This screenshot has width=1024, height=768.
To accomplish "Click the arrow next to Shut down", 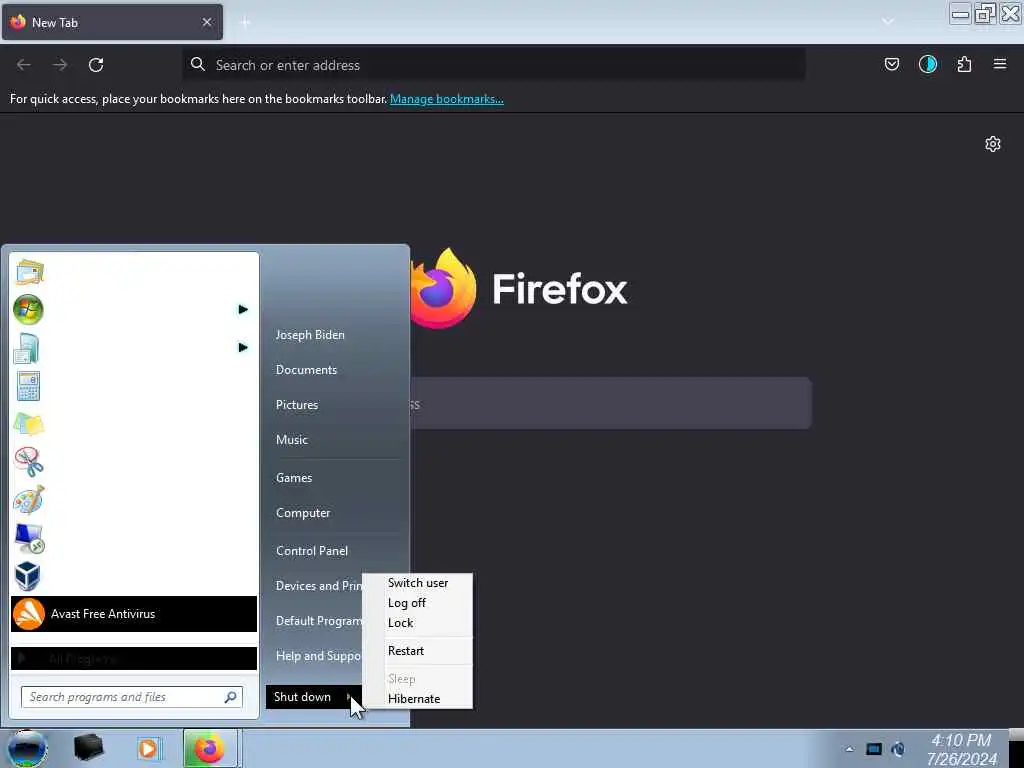I will pos(351,697).
